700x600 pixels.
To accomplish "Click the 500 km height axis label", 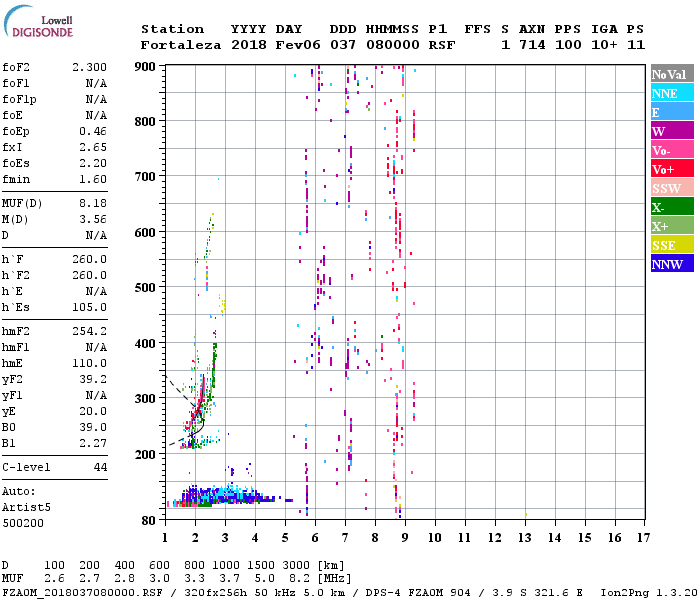I will tap(145, 288).
